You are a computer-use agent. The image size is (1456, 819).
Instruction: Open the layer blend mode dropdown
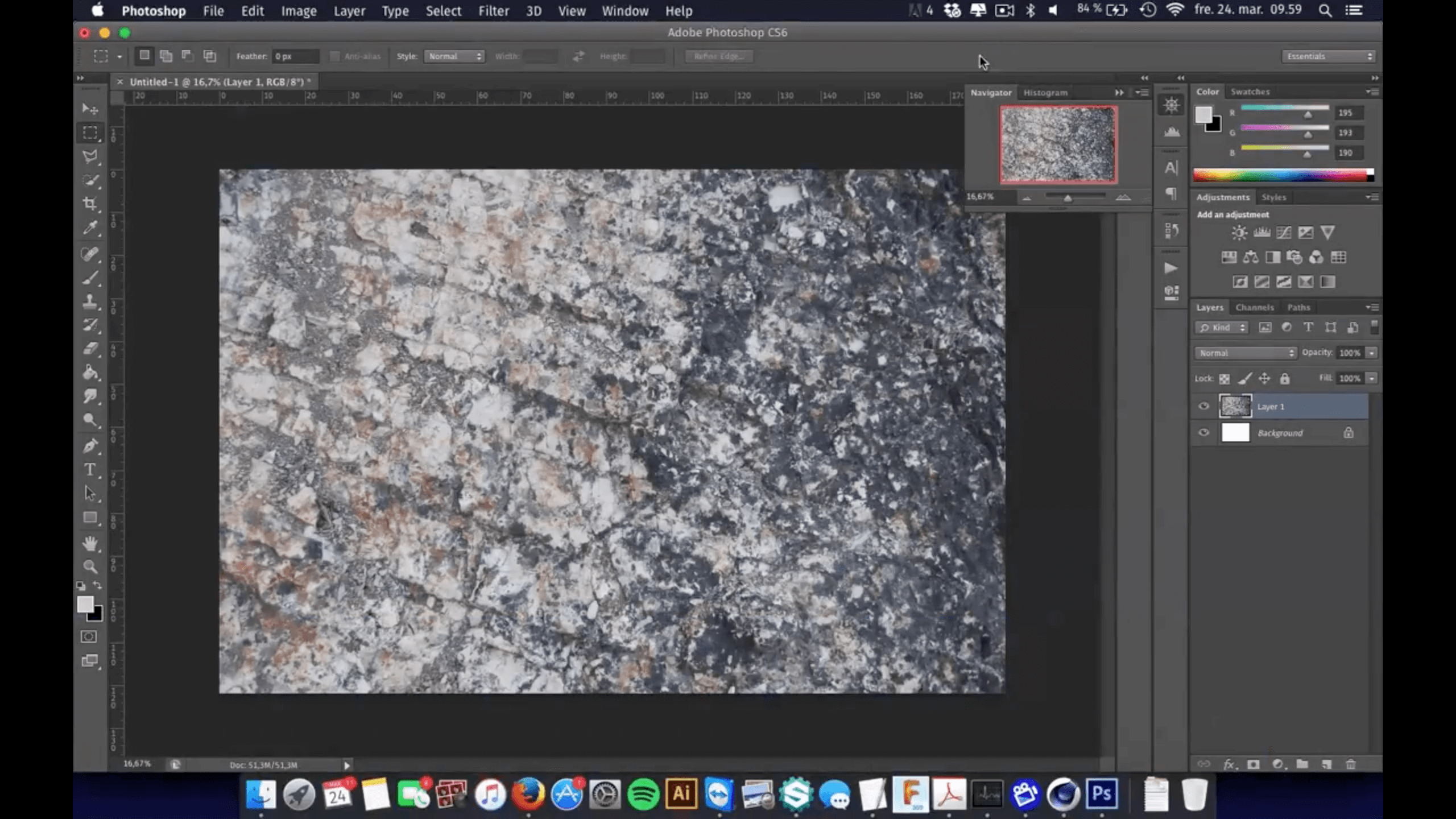tap(1246, 353)
